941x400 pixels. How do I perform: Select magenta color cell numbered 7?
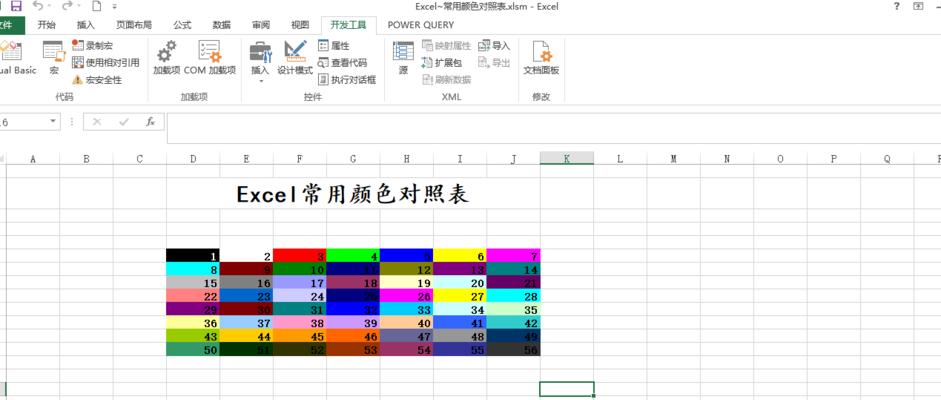coord(513,255)
